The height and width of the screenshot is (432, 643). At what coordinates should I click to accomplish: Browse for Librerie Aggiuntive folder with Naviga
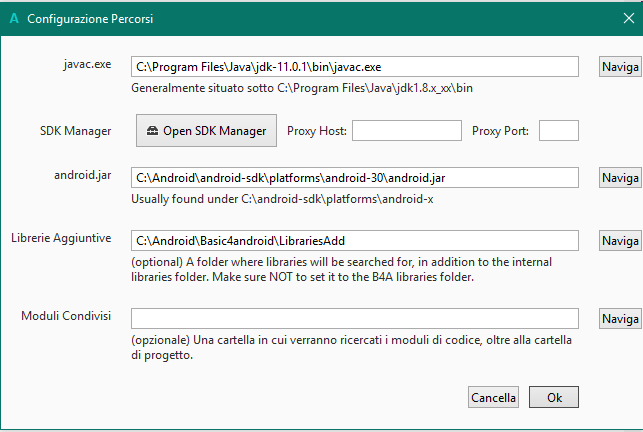[620, 241]
